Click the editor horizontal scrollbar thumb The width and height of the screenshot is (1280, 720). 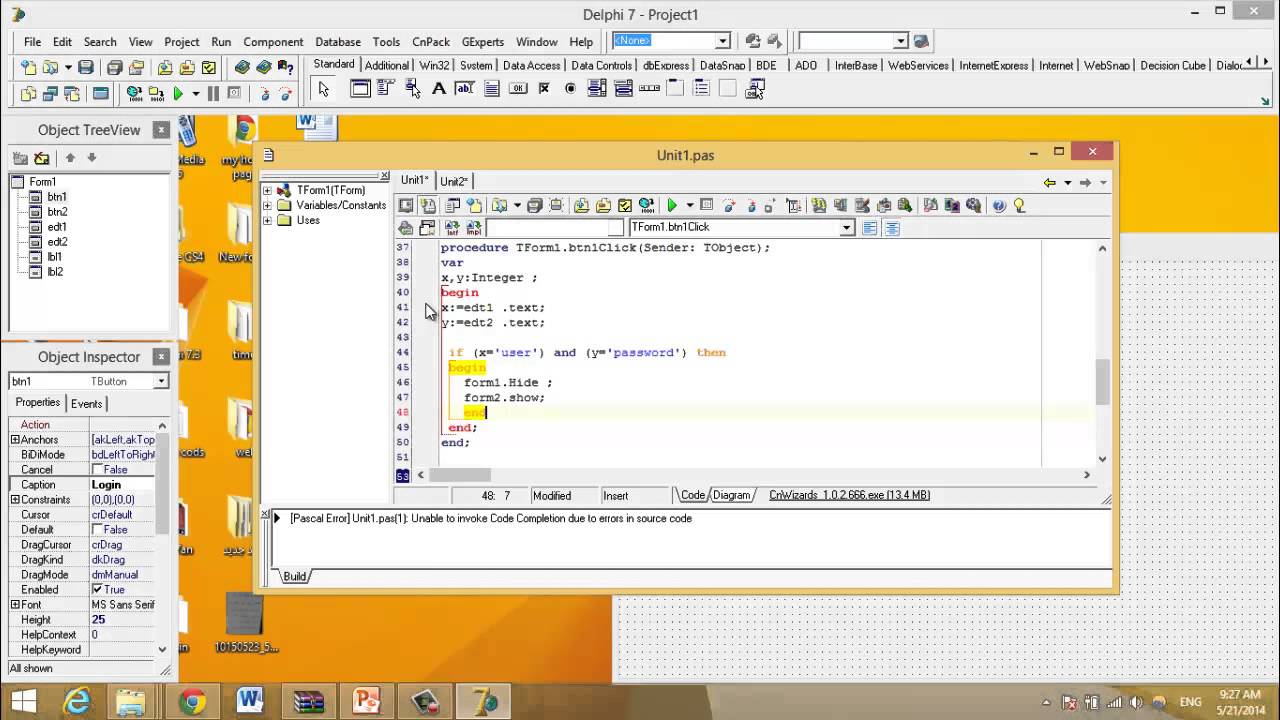click(460, 475)
